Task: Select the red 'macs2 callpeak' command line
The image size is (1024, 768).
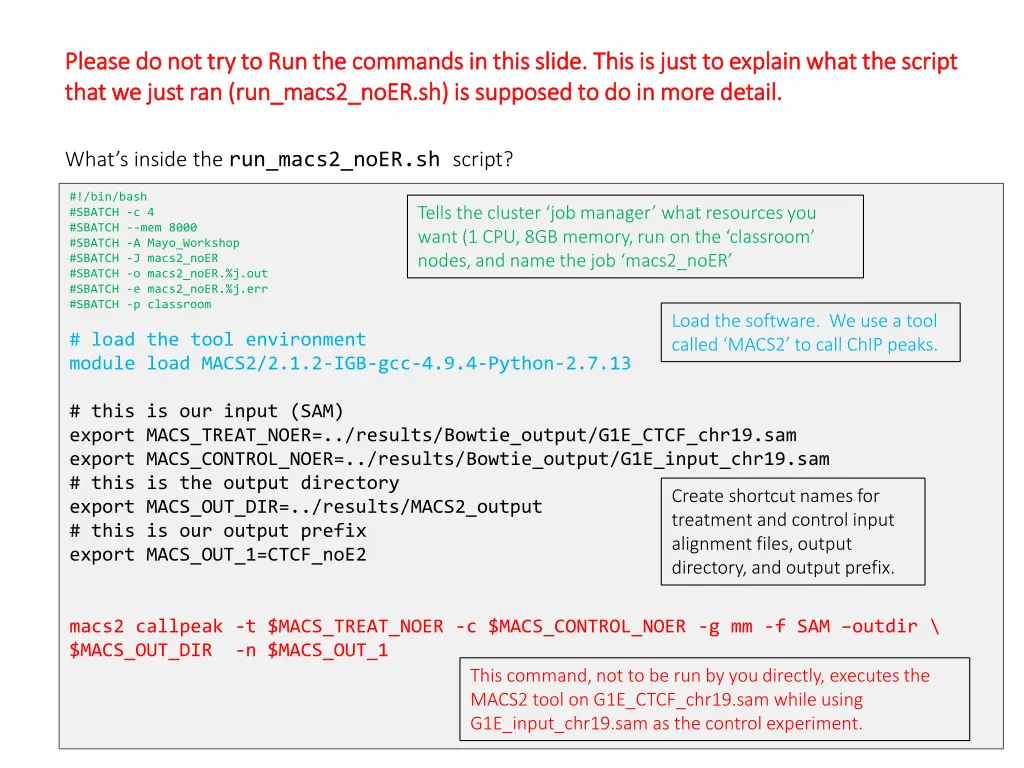Action: coord(504,627)
